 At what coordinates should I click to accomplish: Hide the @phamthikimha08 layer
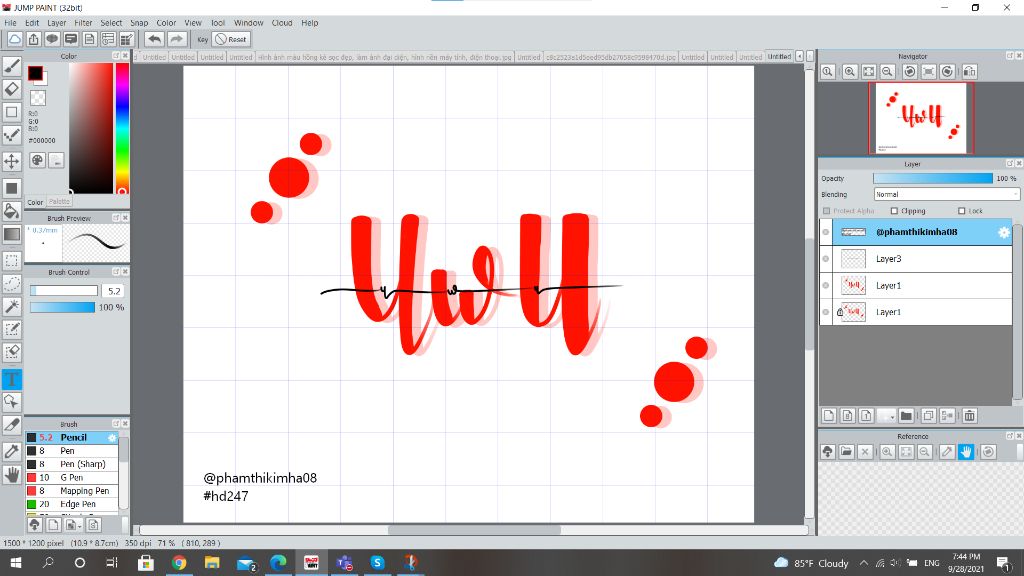click(826, 232)
